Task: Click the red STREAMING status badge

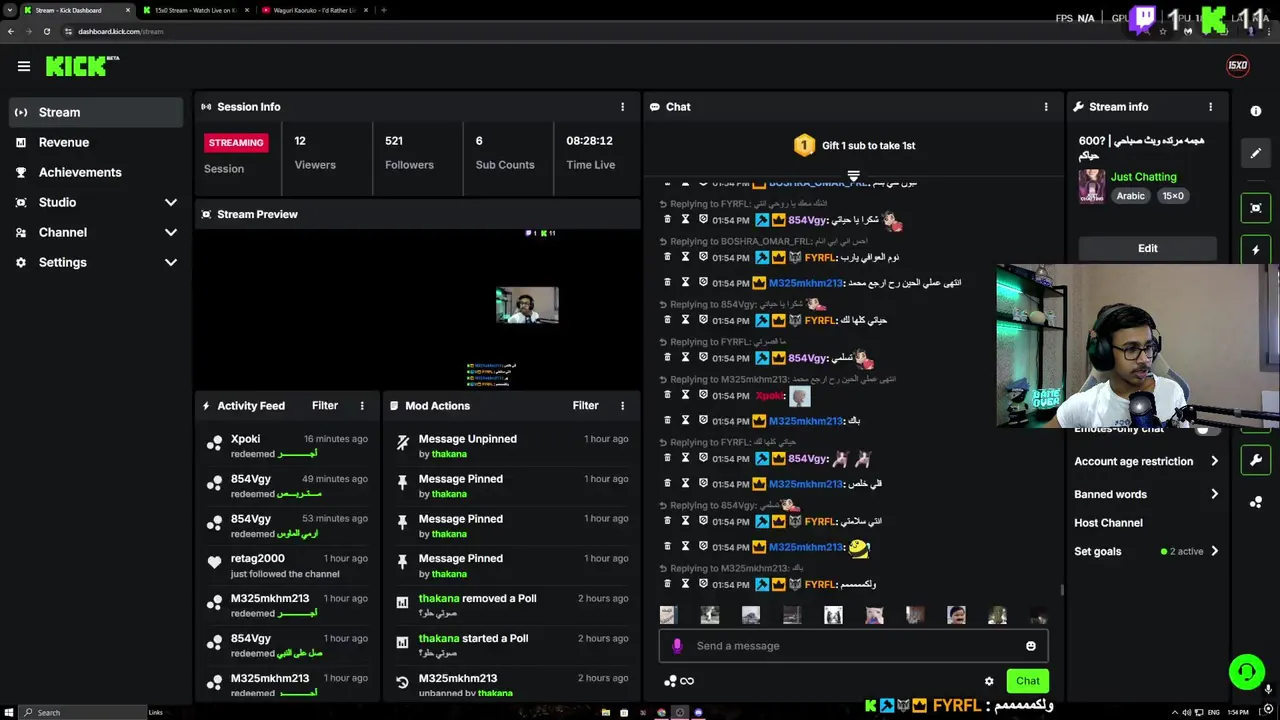Action: click(236, 143)
